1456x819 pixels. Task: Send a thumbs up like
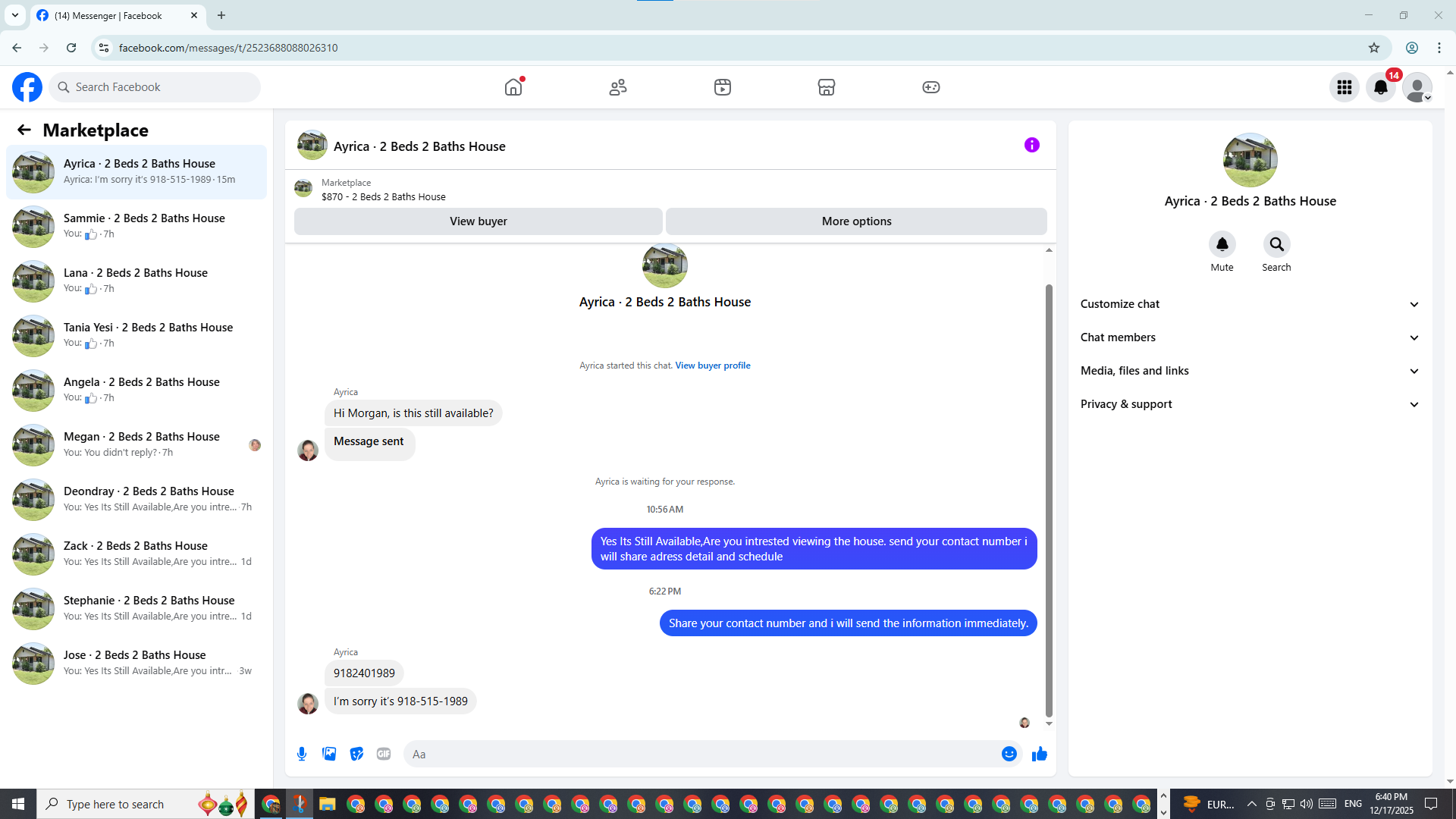[x=1039, y=754]
